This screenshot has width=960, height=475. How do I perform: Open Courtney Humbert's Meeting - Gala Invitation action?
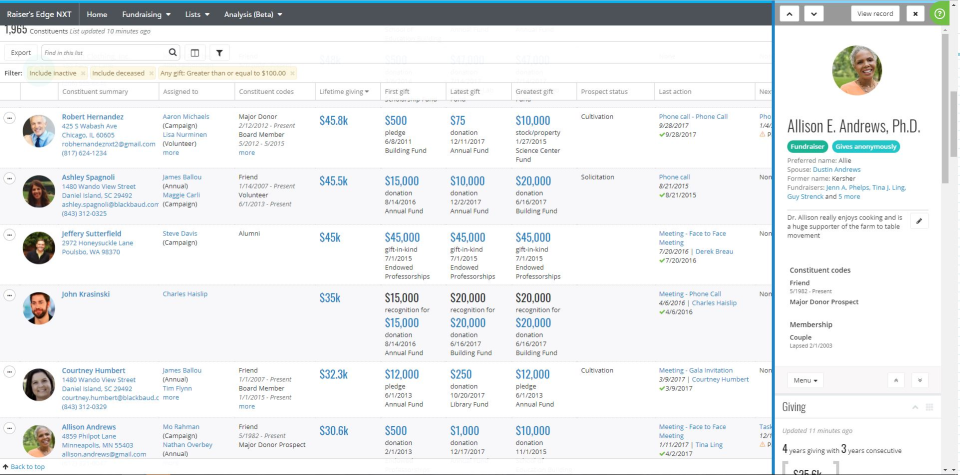tap(696, 370)
